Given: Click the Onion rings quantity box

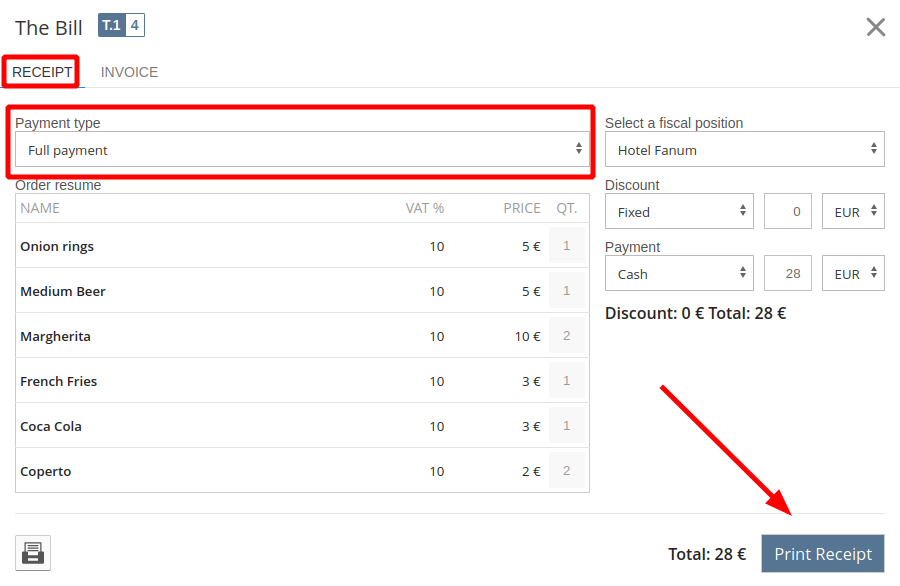Looking at the screenshot, I should point(567,245).
